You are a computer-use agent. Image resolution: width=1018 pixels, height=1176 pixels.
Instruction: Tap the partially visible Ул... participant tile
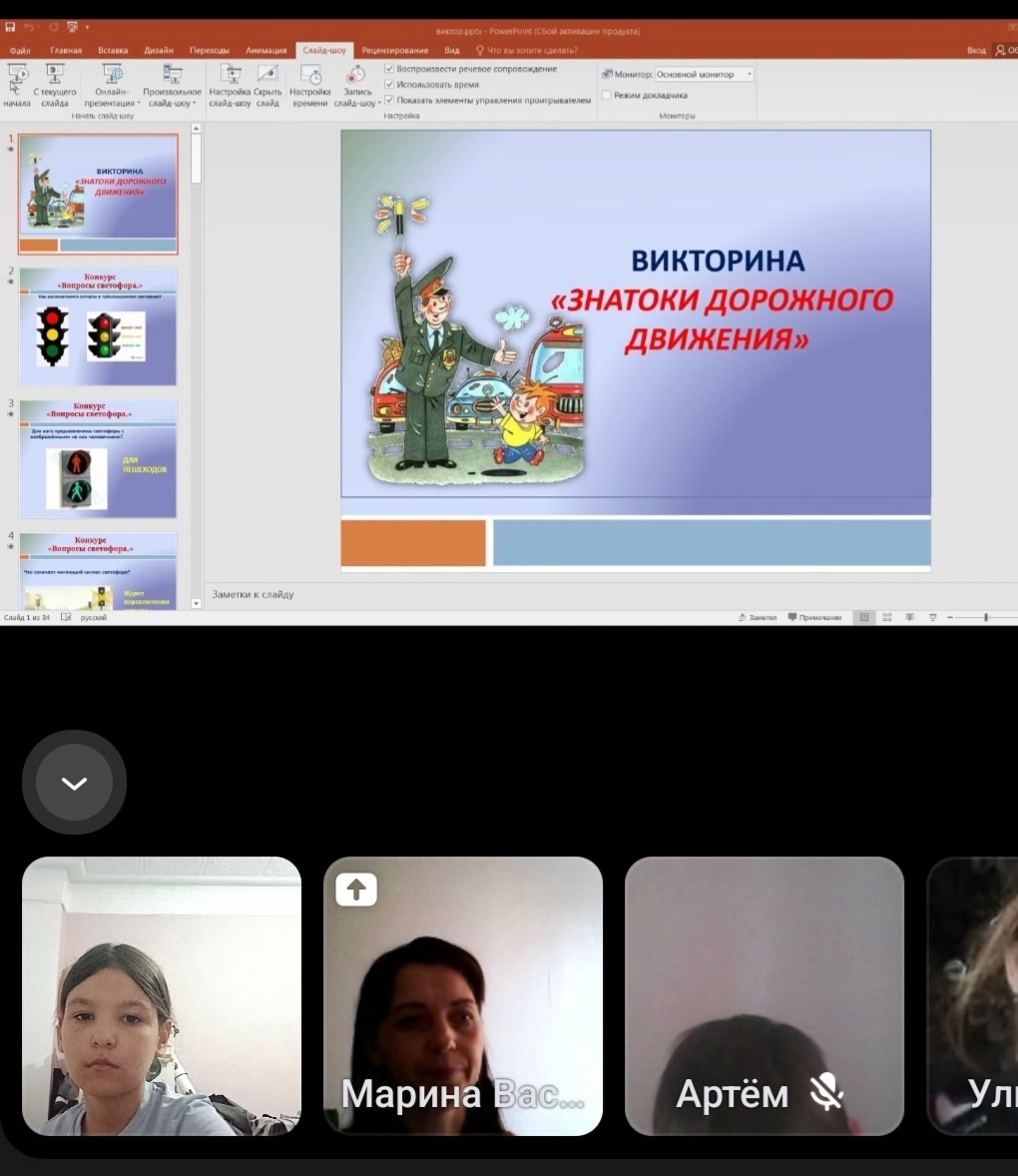[973, 996]
